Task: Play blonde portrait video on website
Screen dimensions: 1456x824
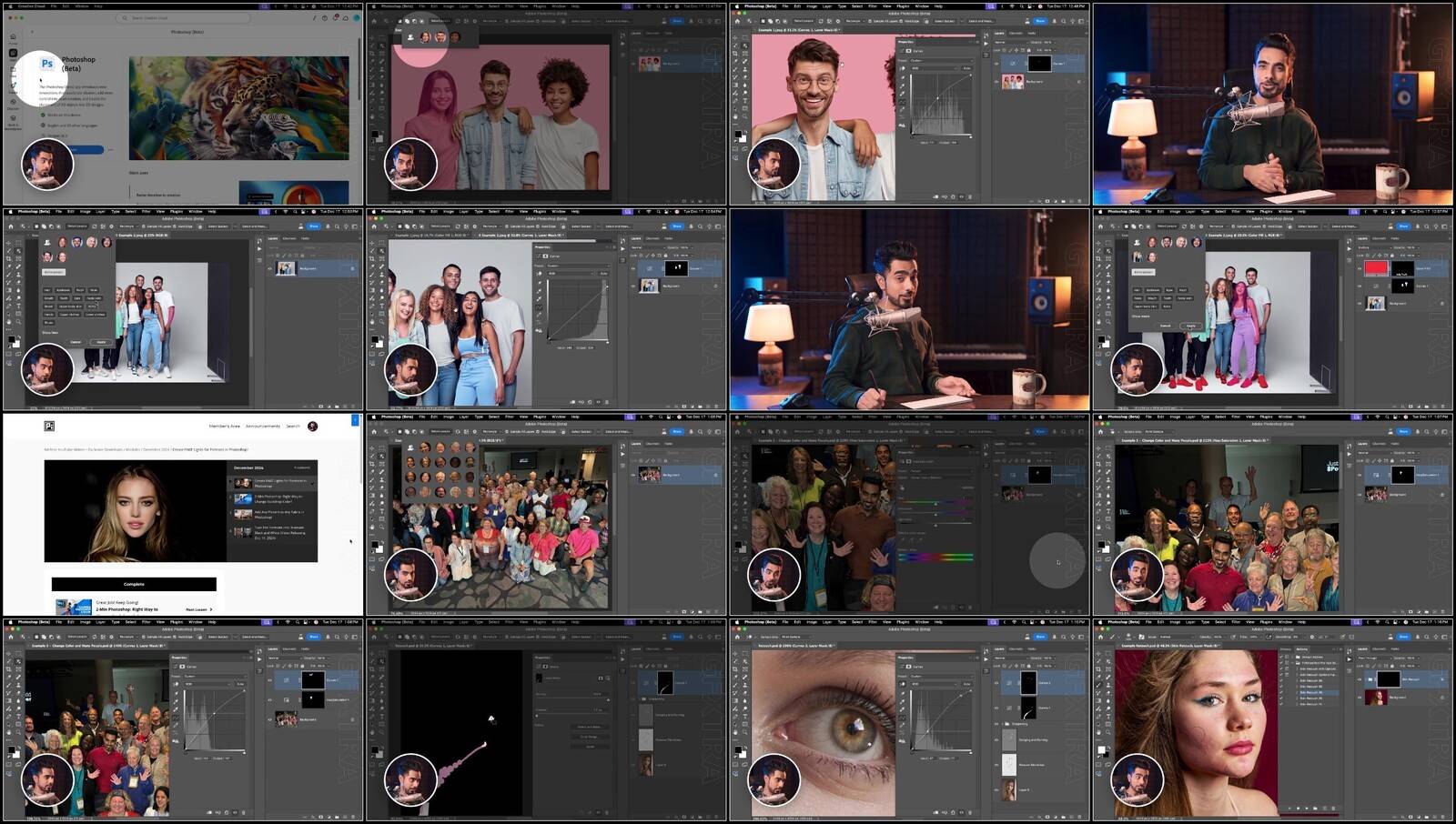Action: [x=135, y=510]
